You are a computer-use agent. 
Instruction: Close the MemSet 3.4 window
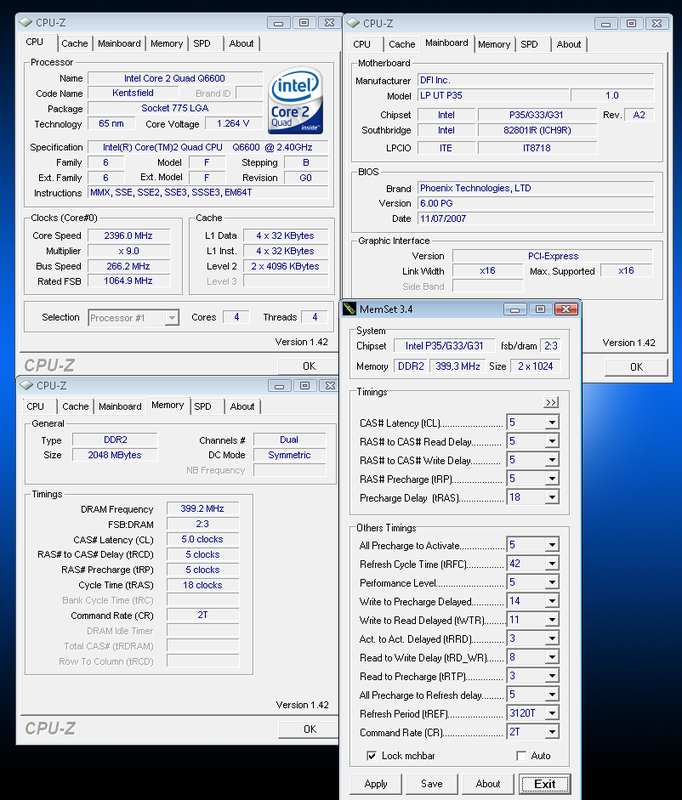(566, 309)
